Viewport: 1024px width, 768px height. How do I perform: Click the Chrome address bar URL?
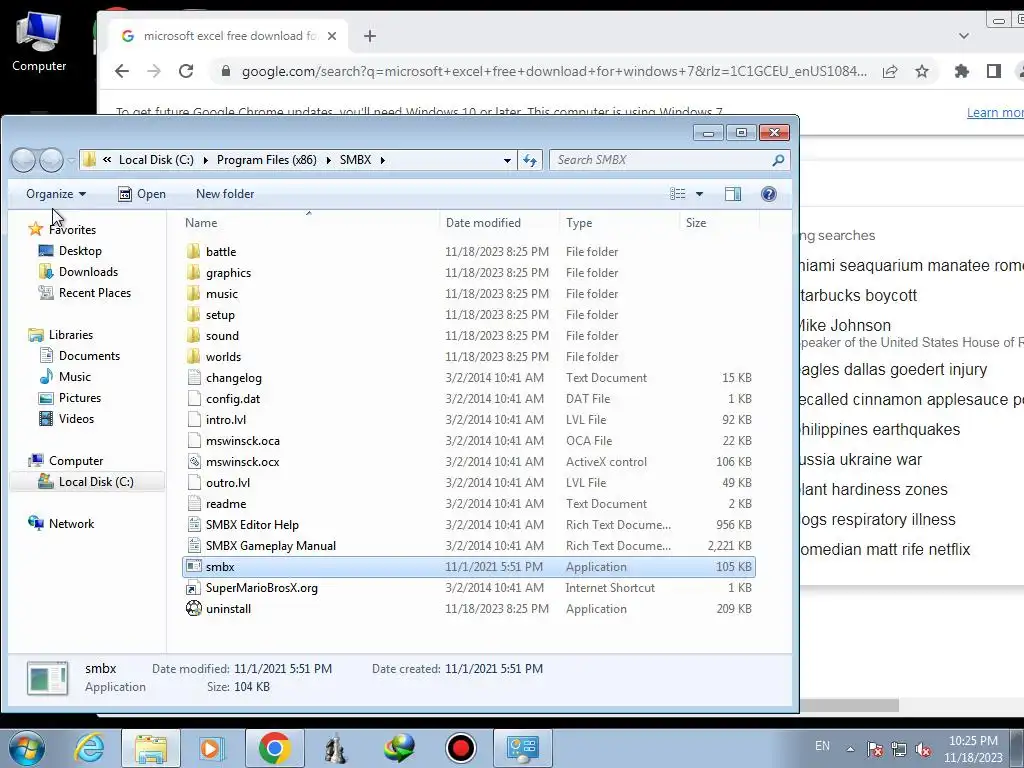(x=554, y=71)
